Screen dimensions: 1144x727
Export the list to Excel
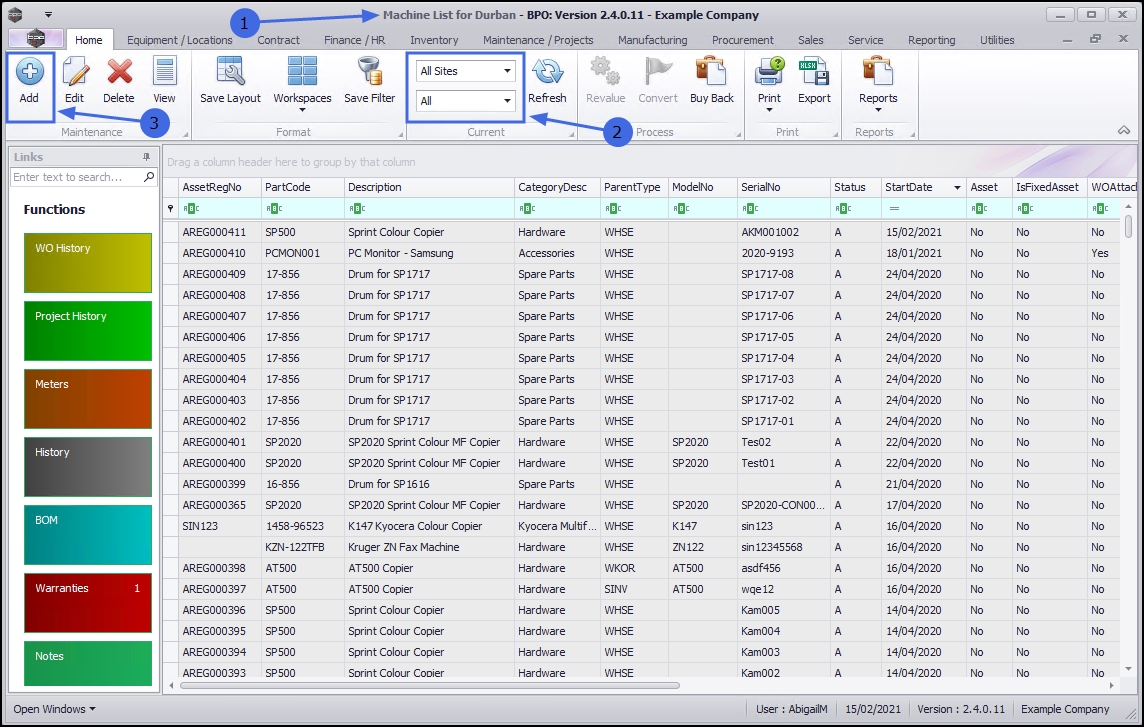pos(814,73)
